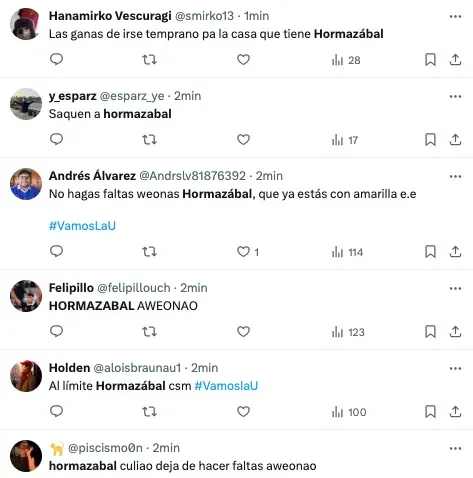Open the #VamosLaU hashtag in Andrés's tweet

pos(82,226)
